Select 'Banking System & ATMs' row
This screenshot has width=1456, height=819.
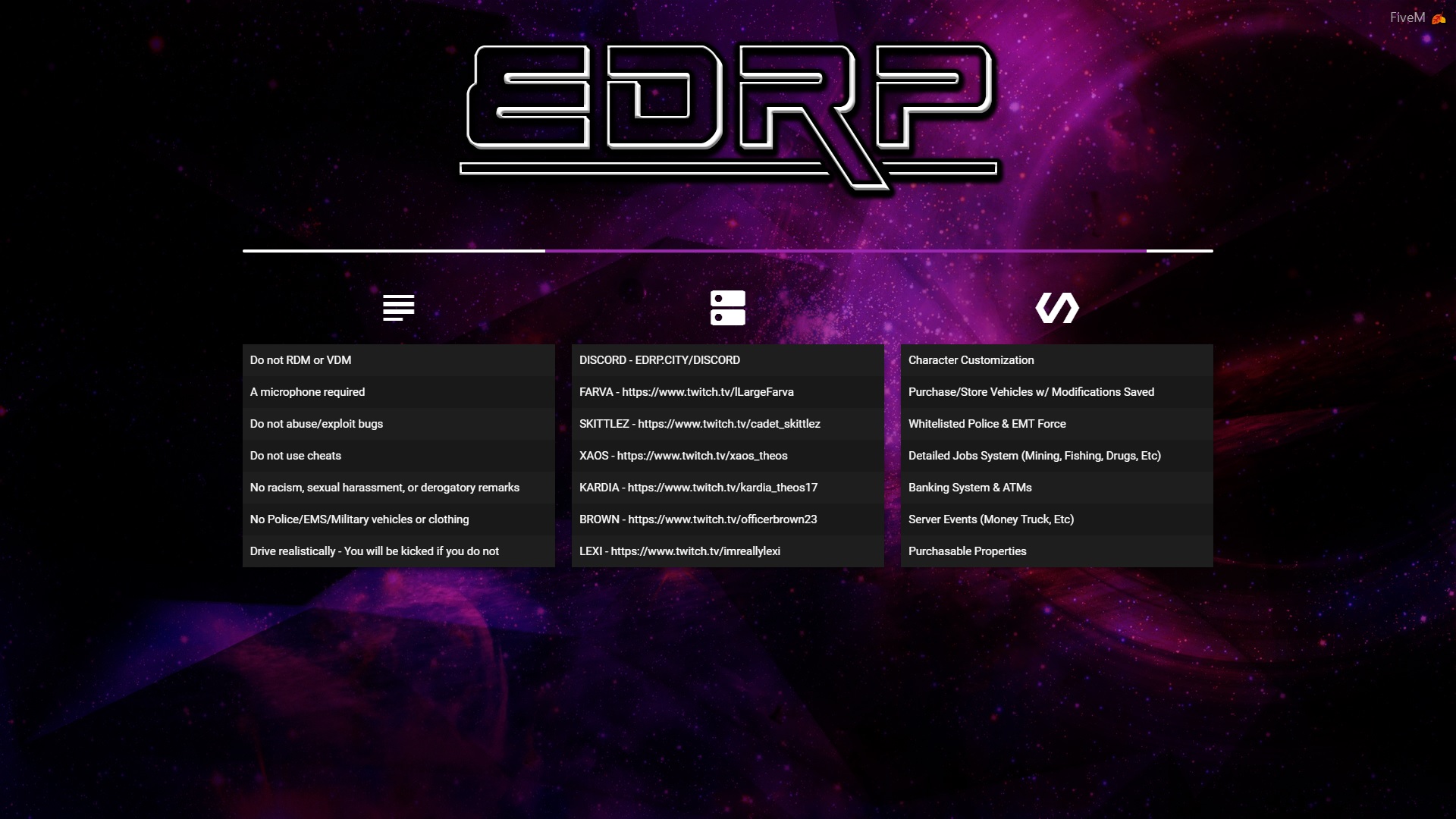1057,488
